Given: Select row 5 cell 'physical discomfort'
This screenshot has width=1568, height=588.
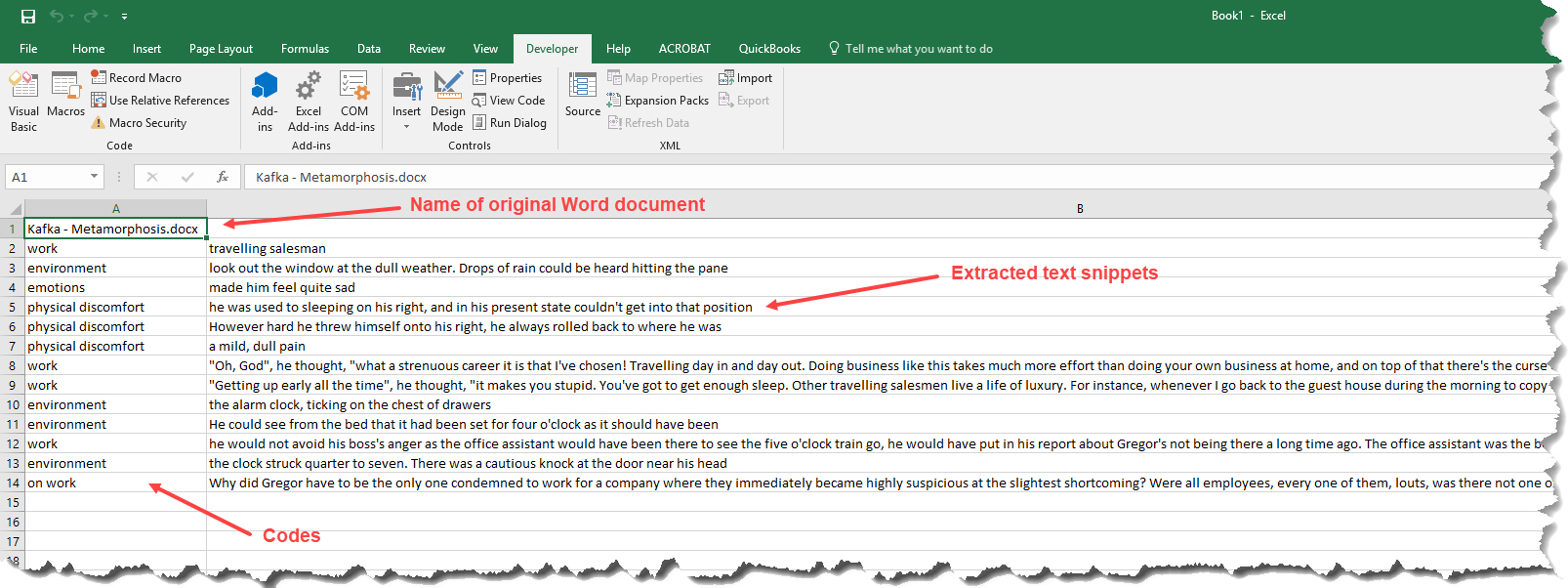Looking at the screenshot, I should coord(115,307).
